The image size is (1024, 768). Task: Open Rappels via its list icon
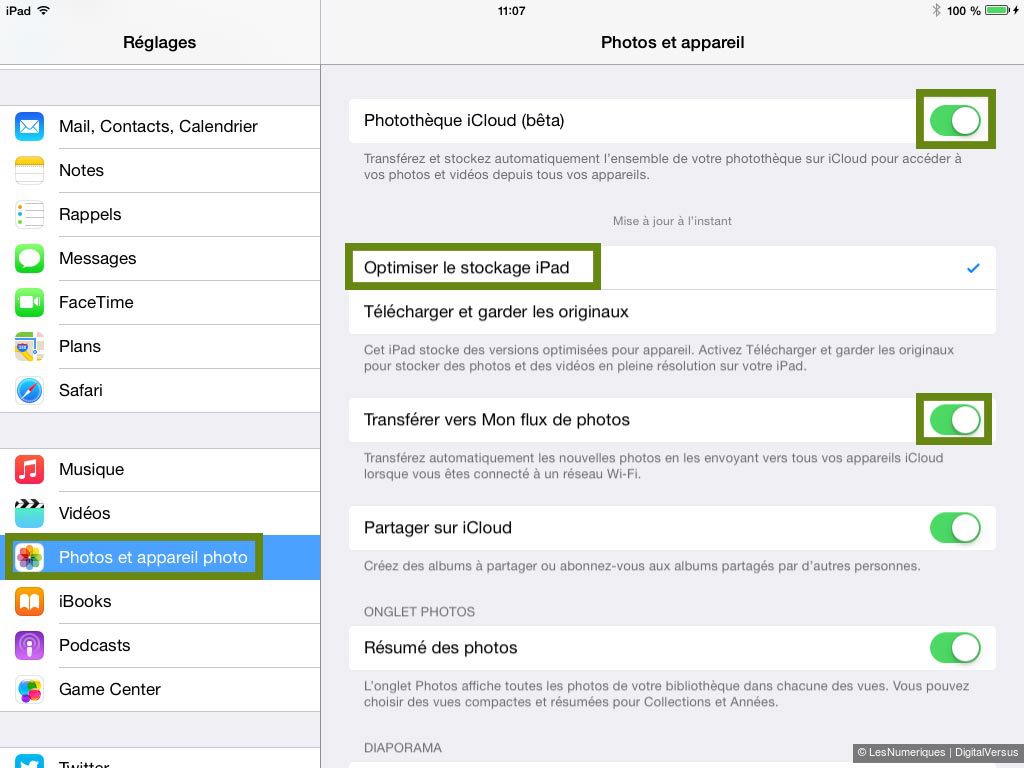click(29, 214)
